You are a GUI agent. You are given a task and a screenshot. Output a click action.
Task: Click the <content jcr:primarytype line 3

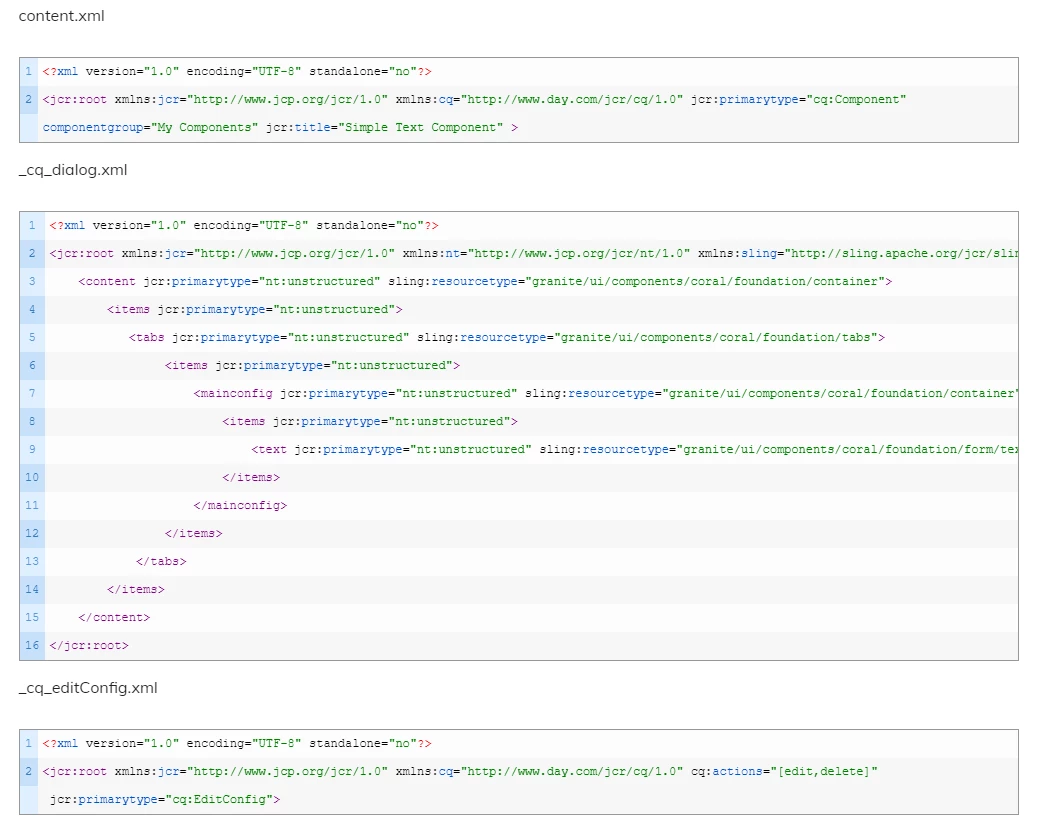pyautogui.click(x=485, y=282)
